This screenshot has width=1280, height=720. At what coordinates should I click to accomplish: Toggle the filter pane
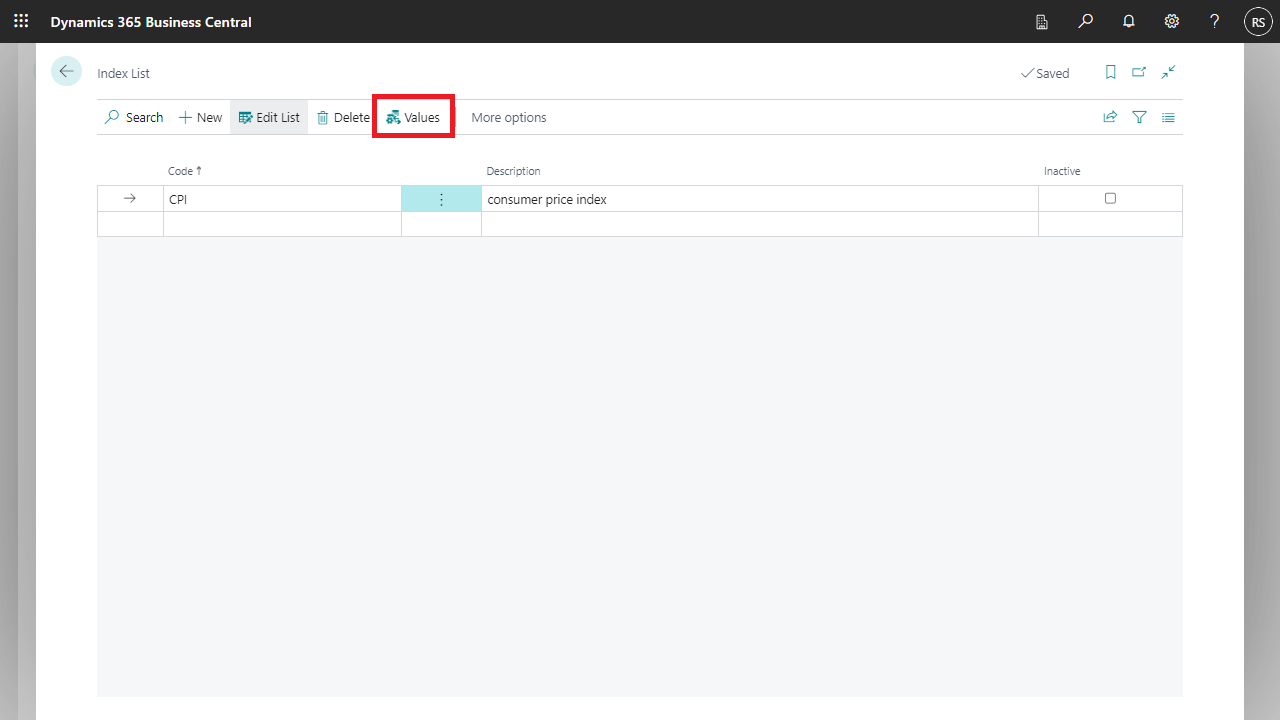[1139, 118]
